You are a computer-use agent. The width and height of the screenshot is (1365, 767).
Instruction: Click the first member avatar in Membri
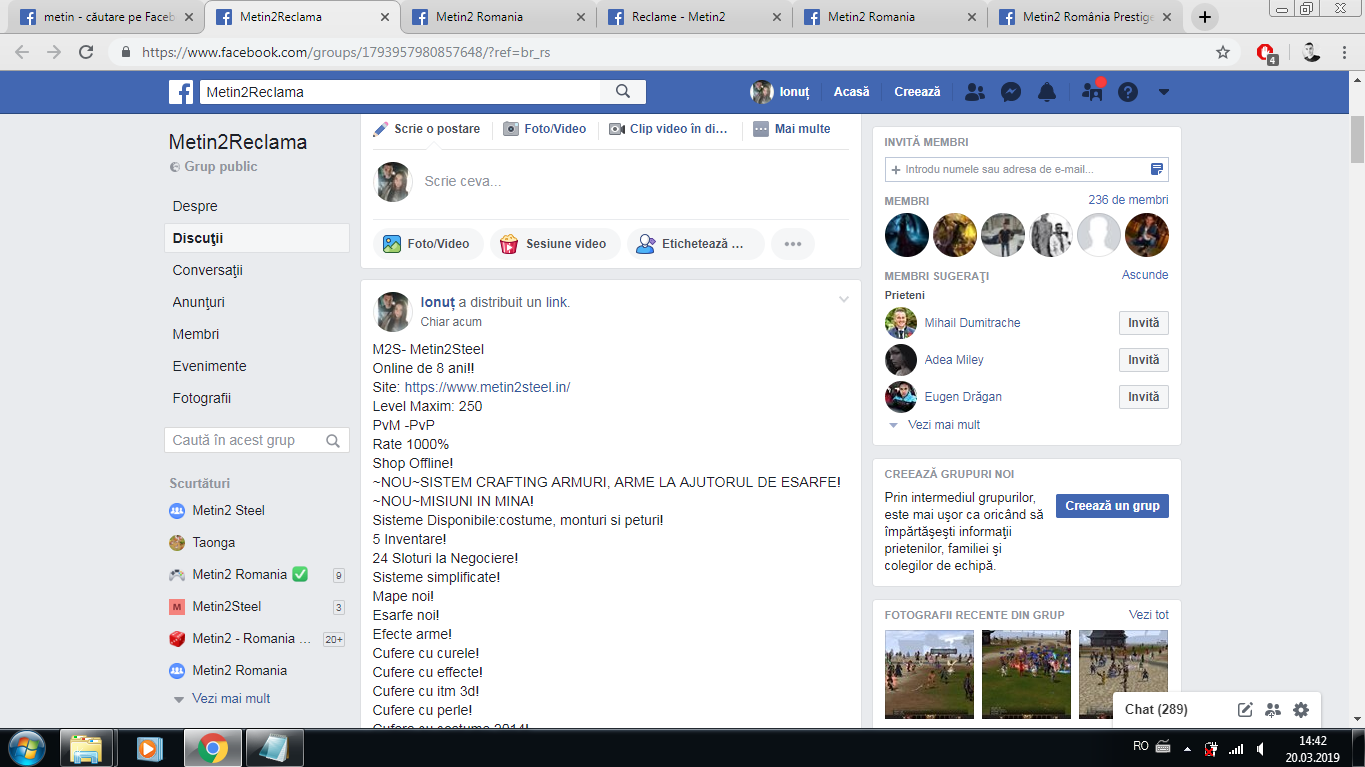tap(907, 235)
